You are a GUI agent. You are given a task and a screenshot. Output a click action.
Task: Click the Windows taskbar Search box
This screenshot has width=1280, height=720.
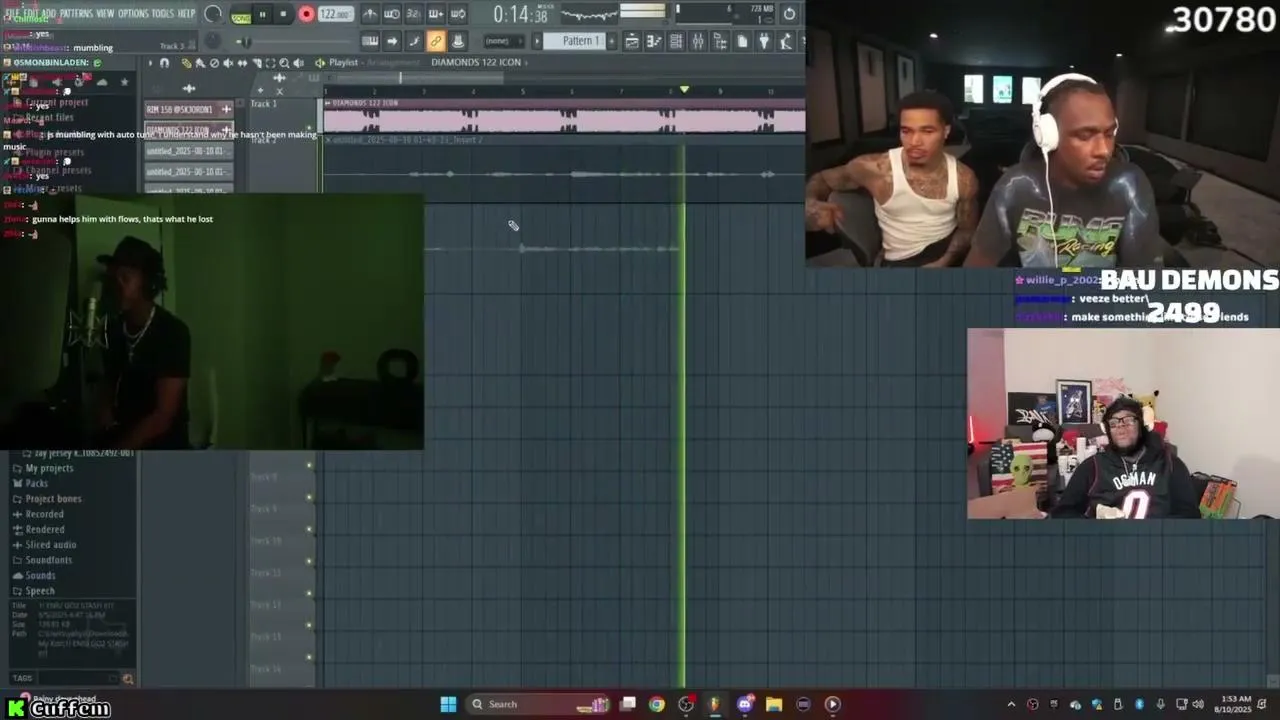[540, 704]
